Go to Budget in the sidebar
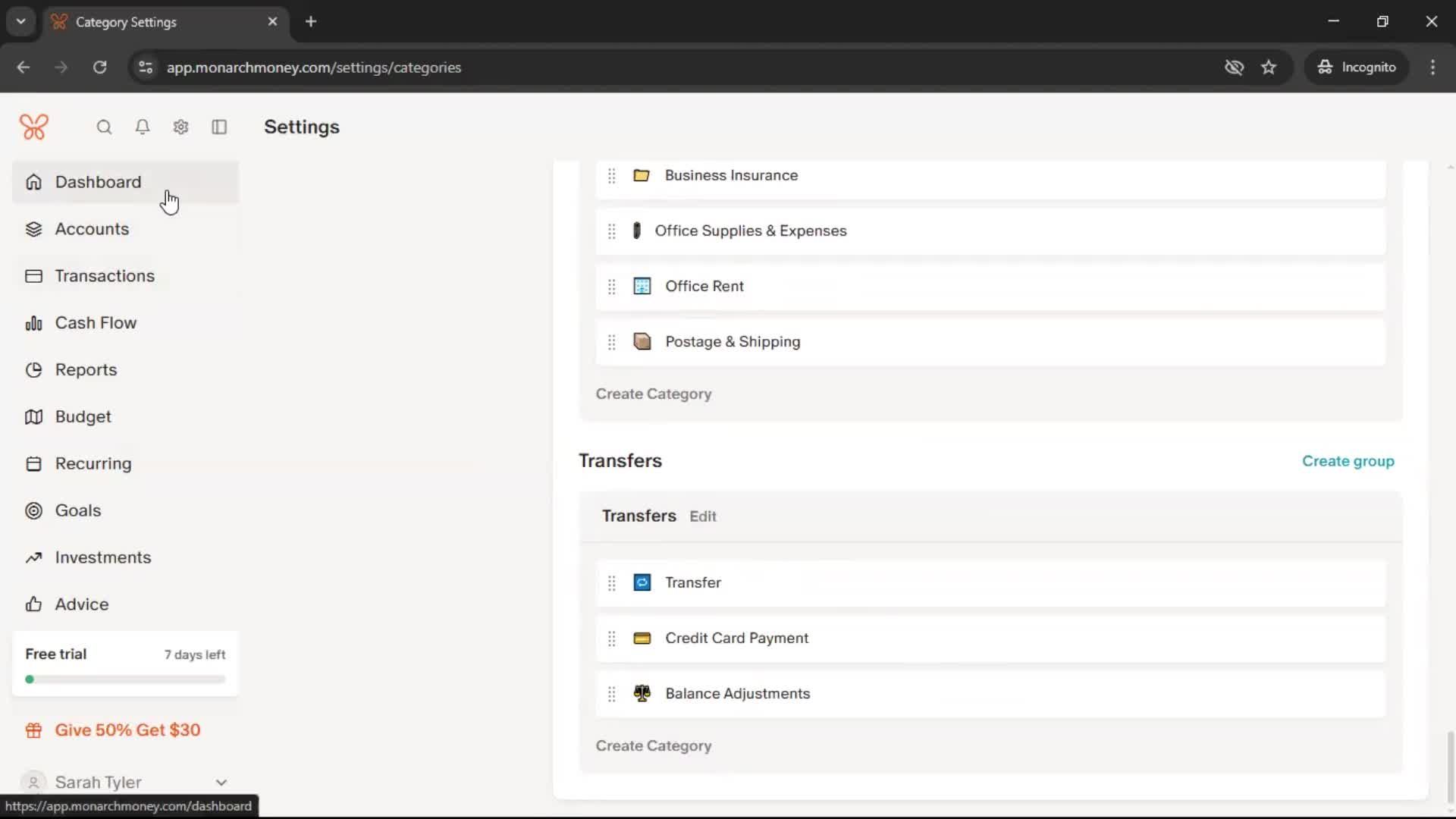The width and height of the screenshot is (1456, 819). click(83, 417)
